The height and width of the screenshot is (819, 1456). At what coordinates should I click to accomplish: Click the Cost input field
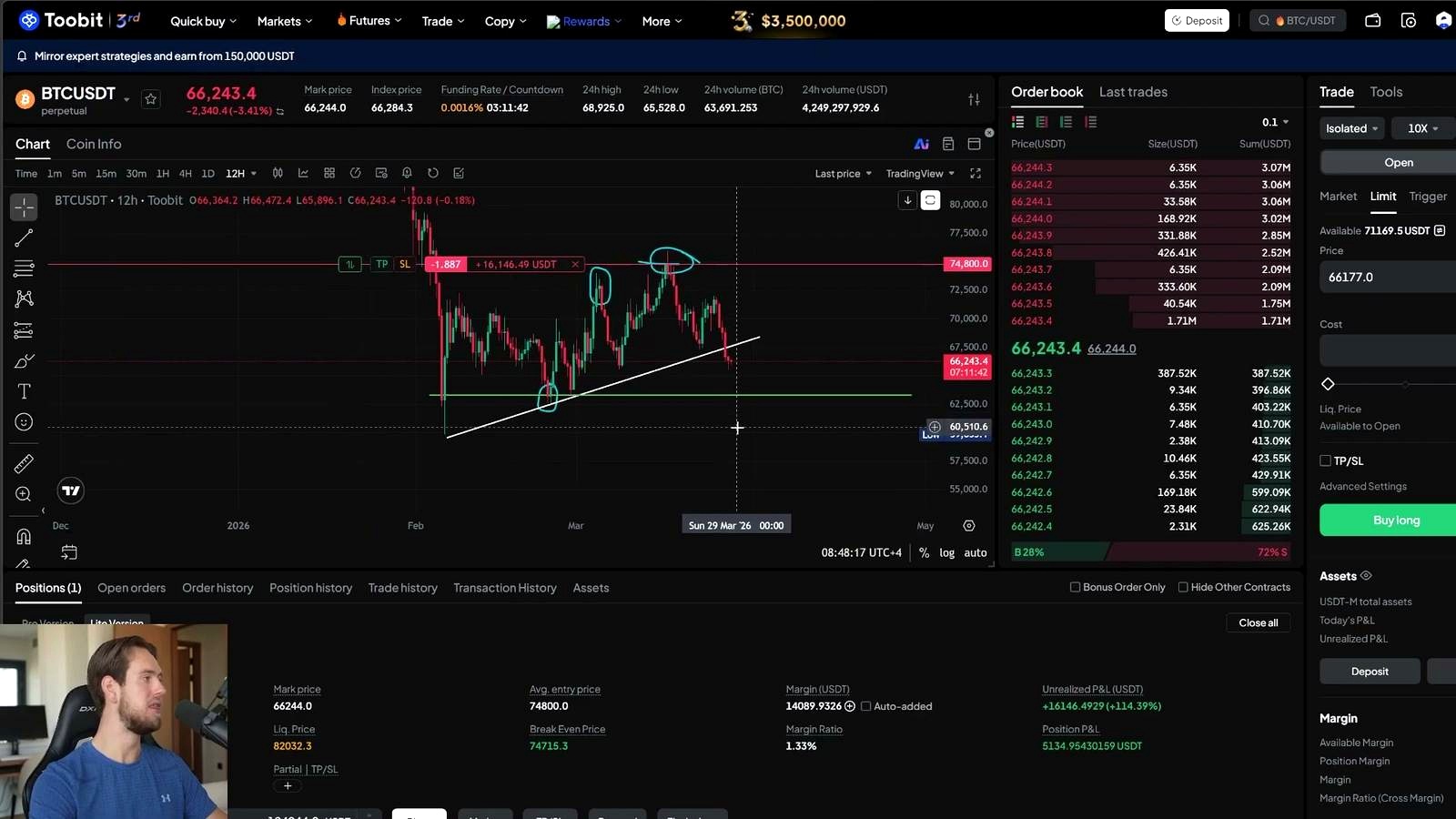1388,350
